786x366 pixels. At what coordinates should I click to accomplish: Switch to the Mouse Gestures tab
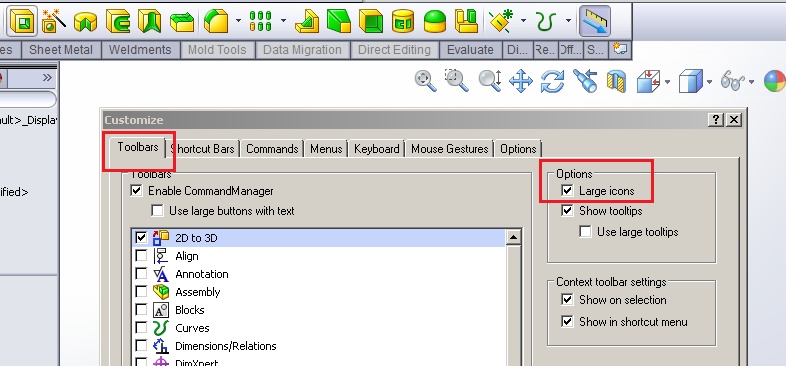(450, 149)
